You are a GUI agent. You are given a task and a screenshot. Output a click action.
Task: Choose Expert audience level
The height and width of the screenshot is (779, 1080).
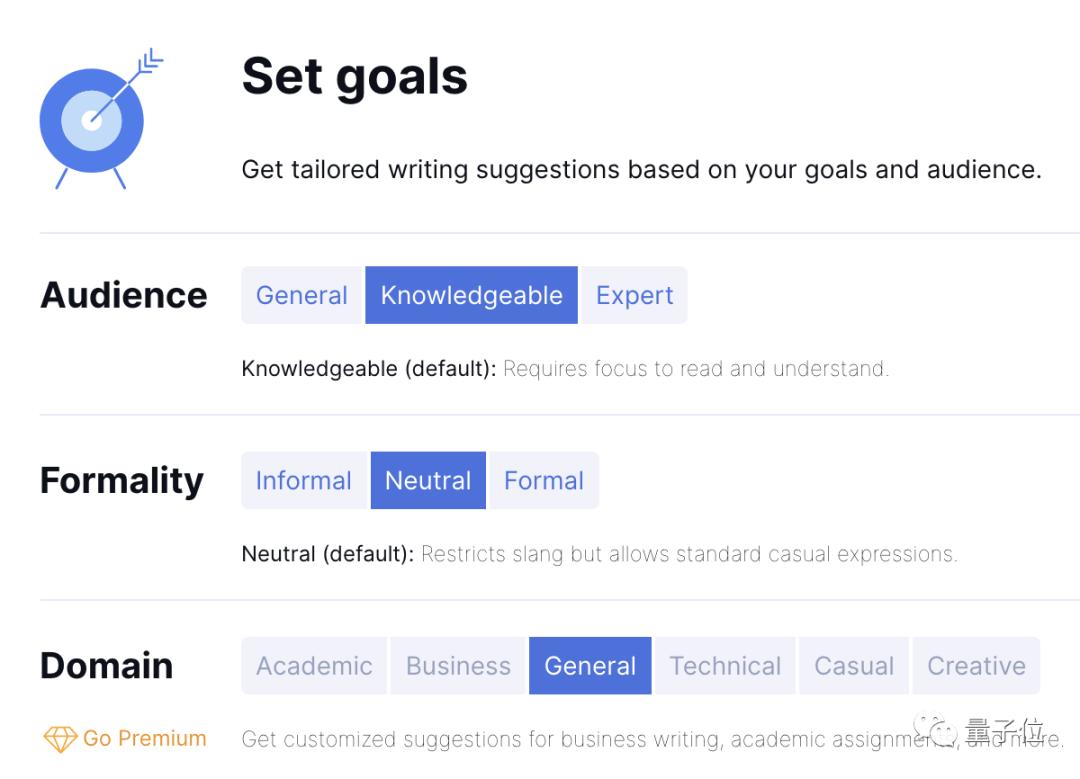(x=634, y=295)
